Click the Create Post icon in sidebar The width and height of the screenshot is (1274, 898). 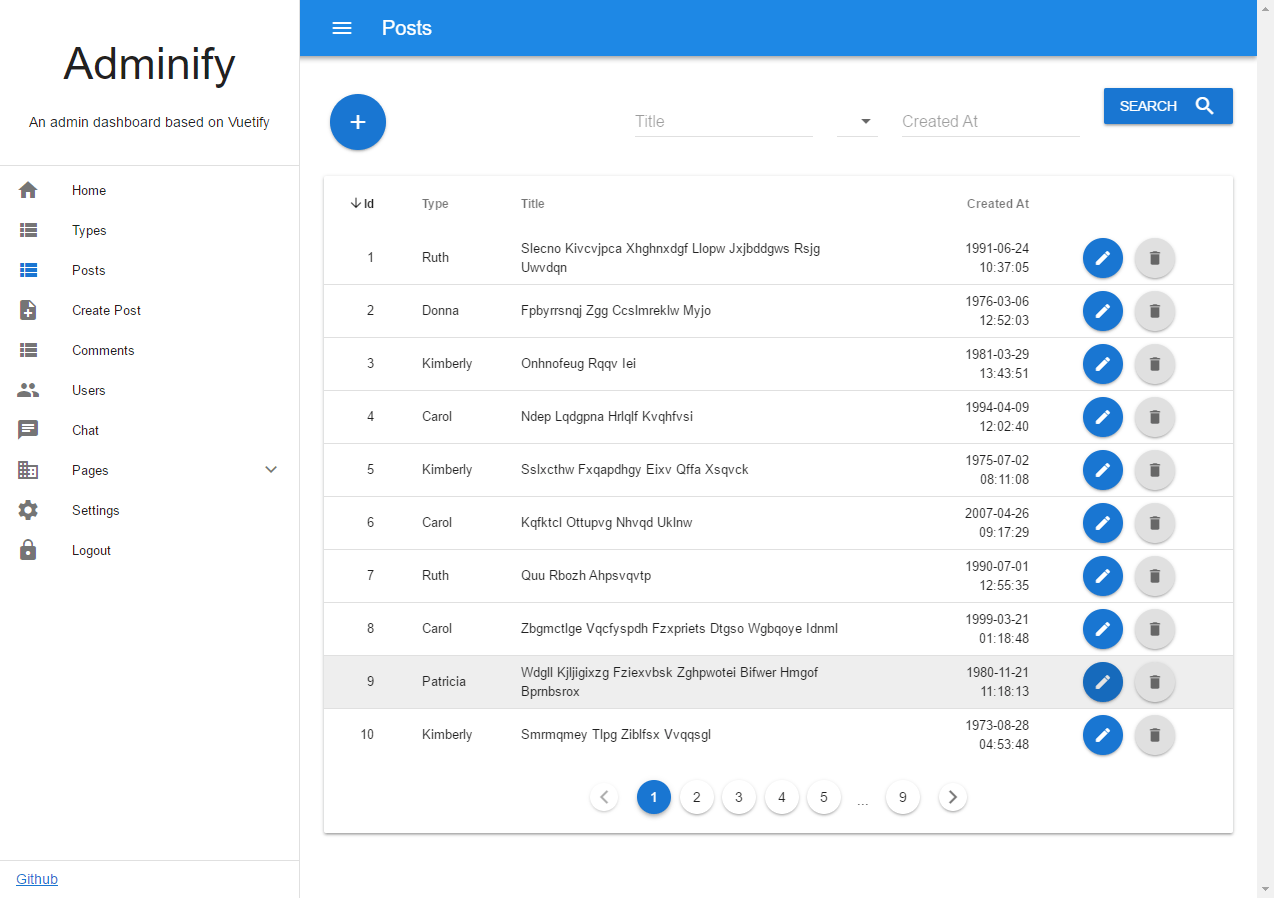click(28, 310)
